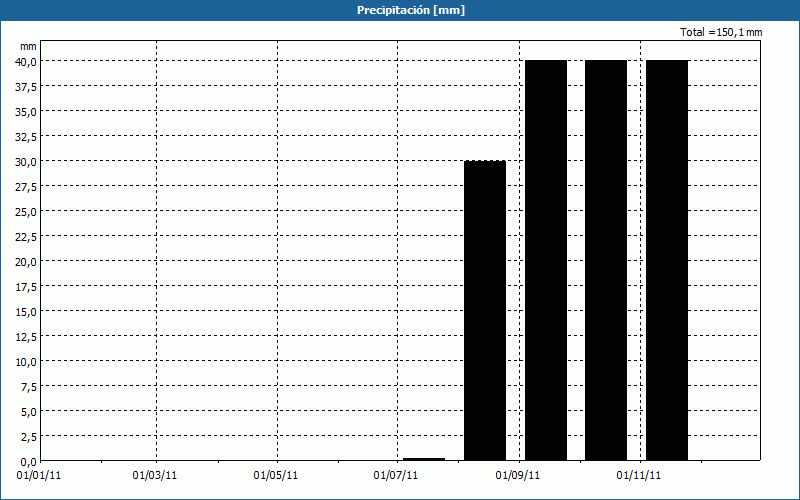Click the 40,0 value on the y-axis
Screen dimensions: 800x500
click(x=26, y=61)
